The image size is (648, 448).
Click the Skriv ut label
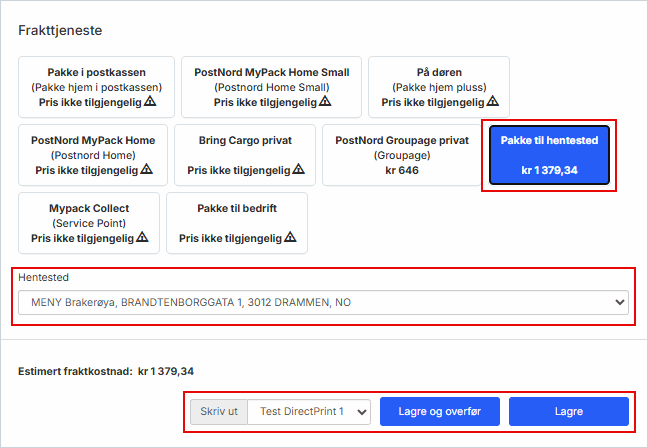(x=218, y=412)
